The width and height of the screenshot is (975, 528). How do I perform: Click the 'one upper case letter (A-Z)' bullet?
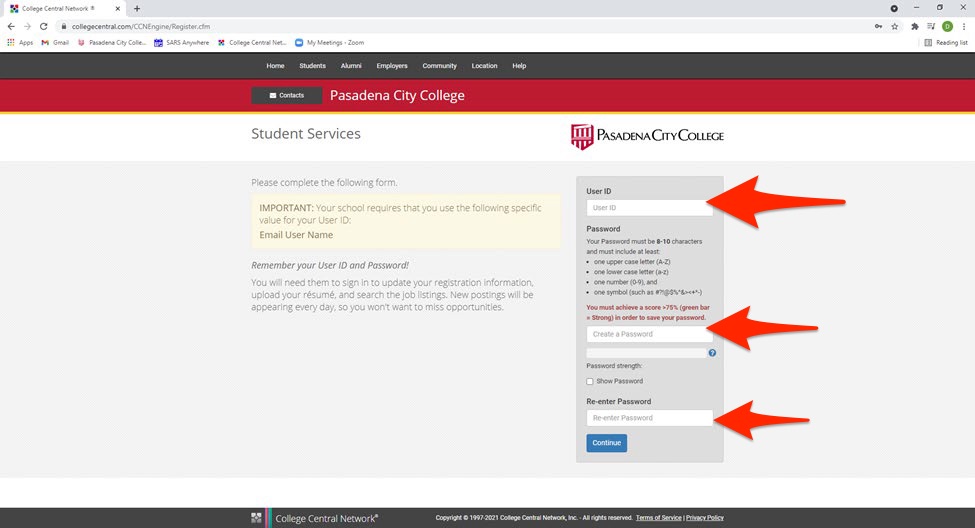[632, 262]
